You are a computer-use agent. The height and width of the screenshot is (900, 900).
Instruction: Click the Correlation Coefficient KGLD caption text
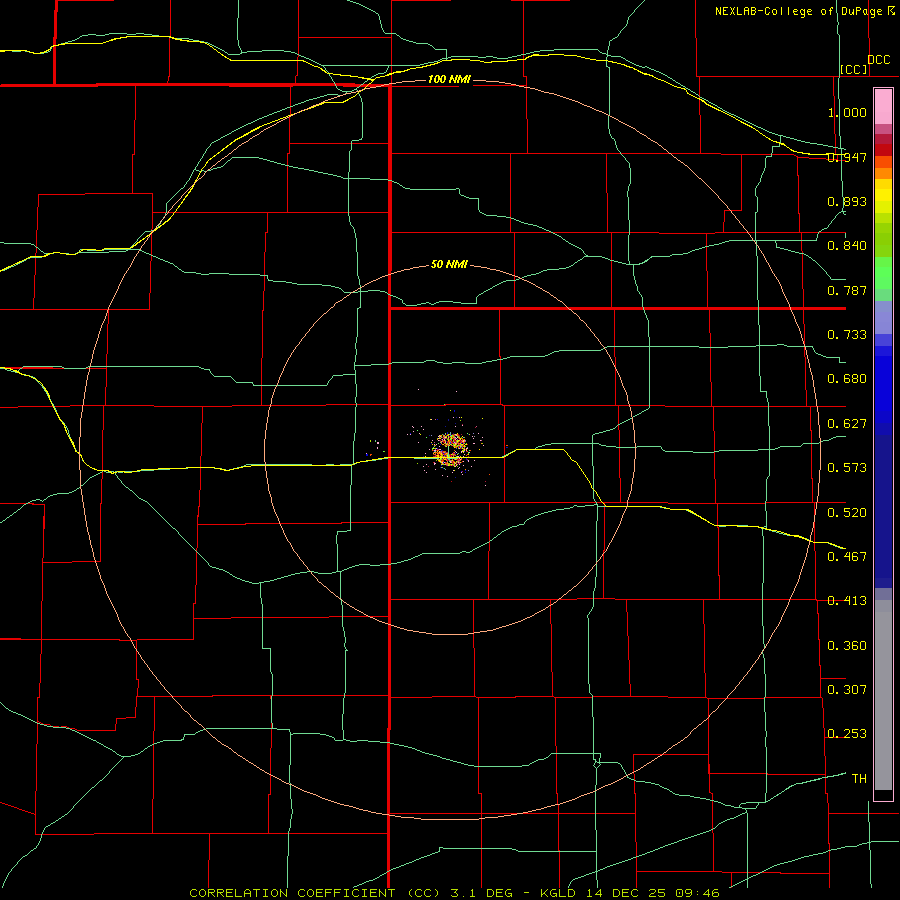coord(454,893)
